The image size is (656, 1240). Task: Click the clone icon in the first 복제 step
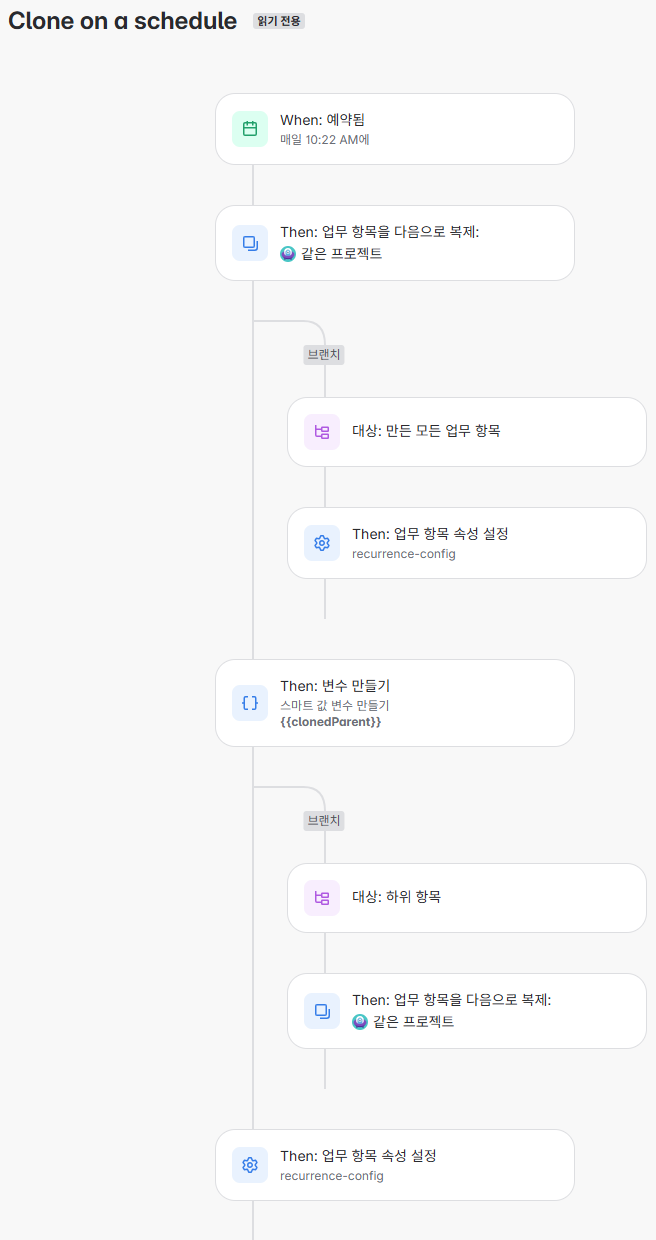click(x=250, y=243)
